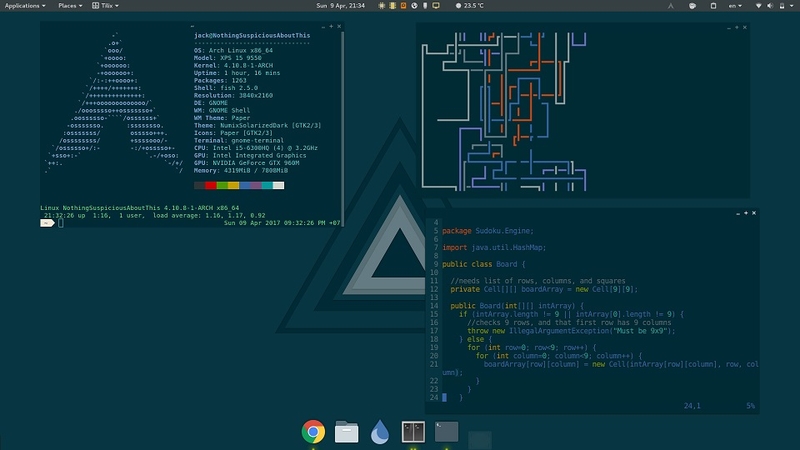Open the Applications menu
The height and width of the screenshot is (450, 800).
pos(24,6)
